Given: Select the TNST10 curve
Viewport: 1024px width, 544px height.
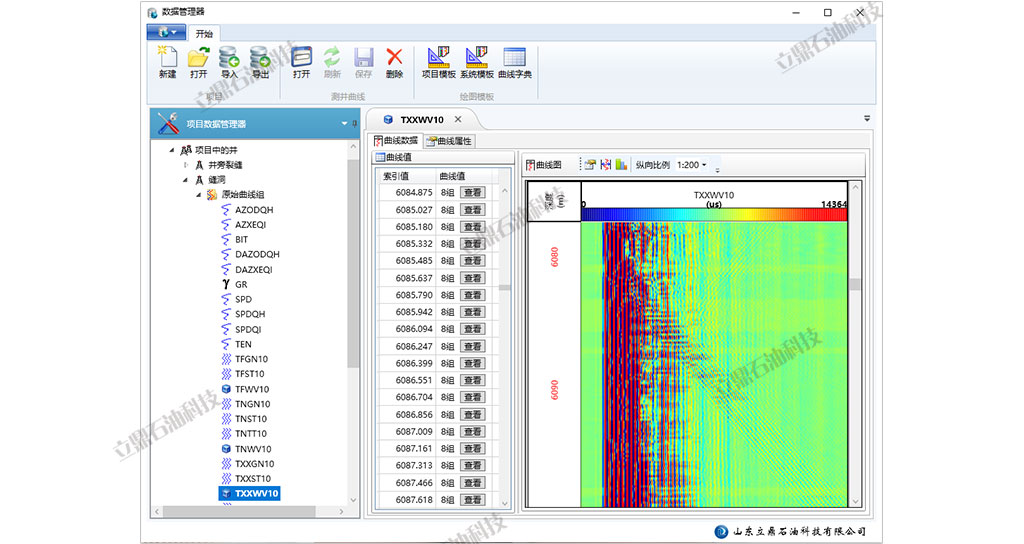Looking at the screenshot, I should point(251,419).
